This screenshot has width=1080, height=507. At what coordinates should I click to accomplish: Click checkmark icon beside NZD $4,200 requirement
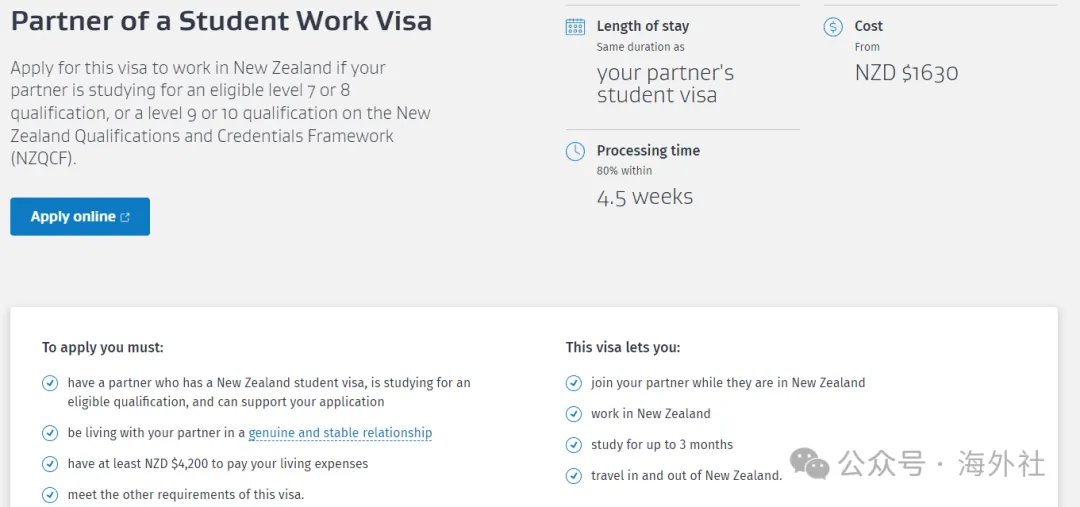point(50,464)
